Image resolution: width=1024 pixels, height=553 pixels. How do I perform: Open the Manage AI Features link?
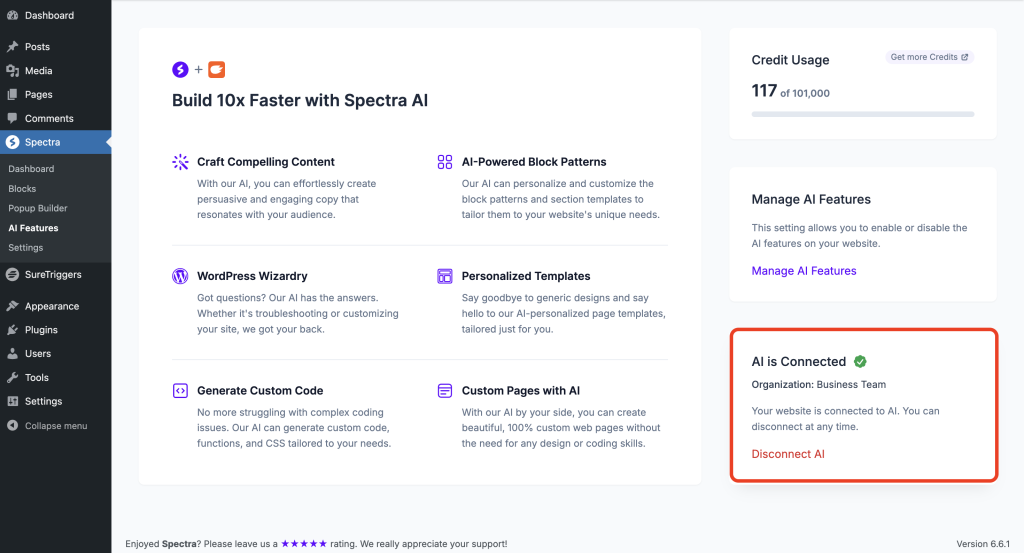(804, 271)
